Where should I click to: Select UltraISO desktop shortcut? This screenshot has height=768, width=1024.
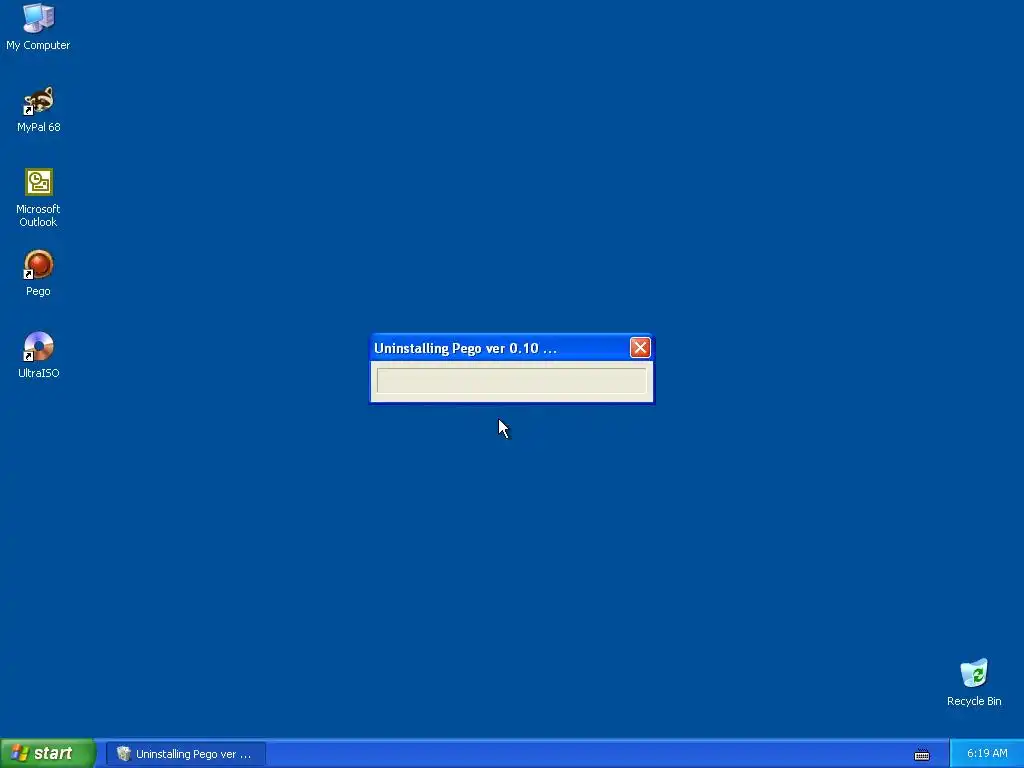[x=38, y=355]
